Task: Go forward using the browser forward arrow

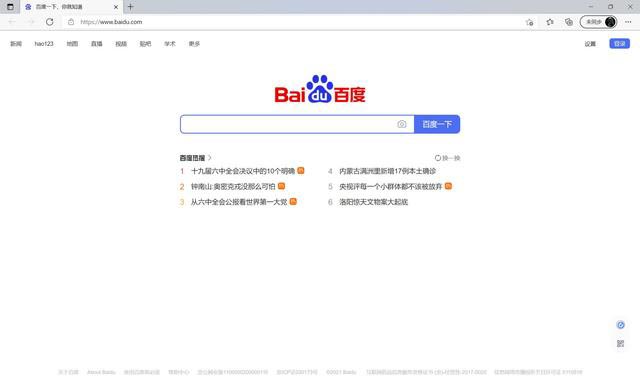Action: pyautogui.click(x=31, y=22)
